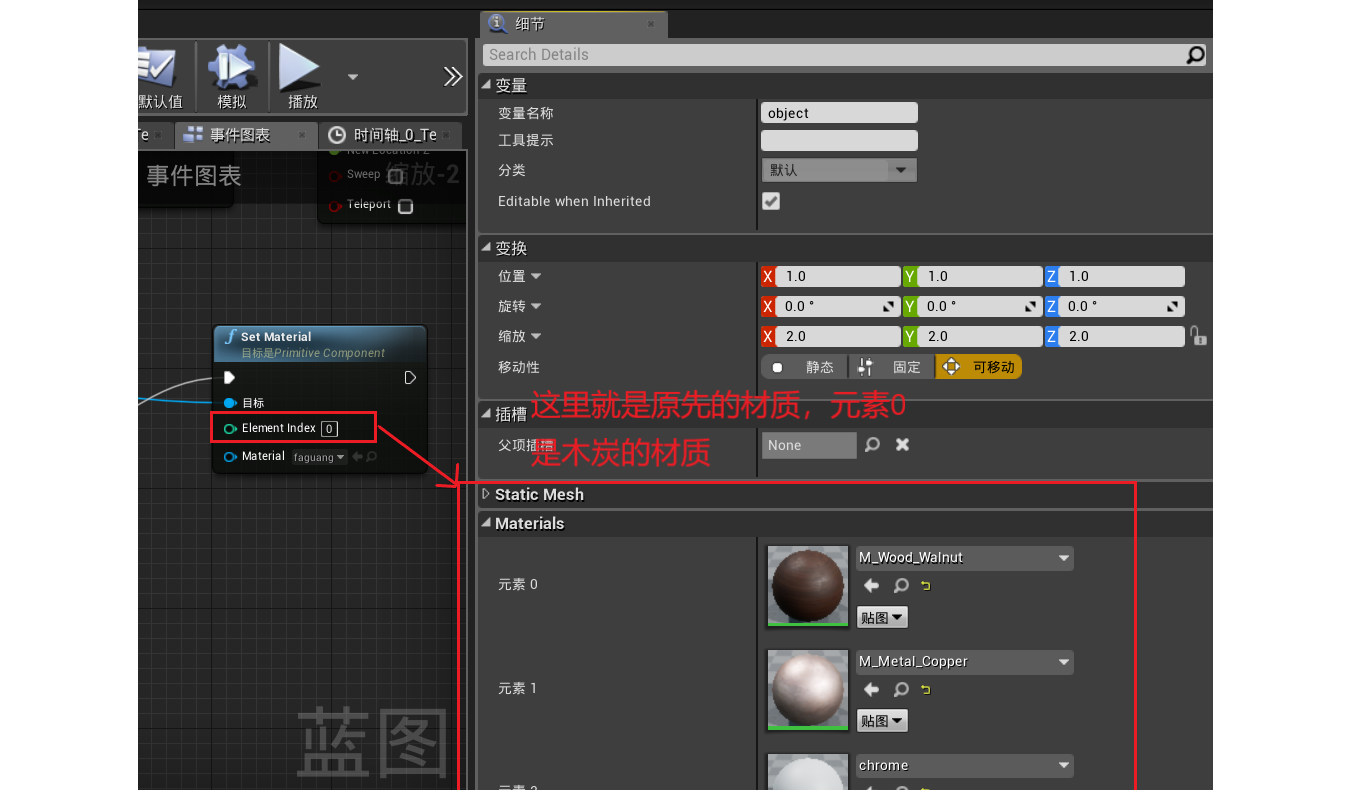Edit the Element Index value box

[x=329, y=428]
